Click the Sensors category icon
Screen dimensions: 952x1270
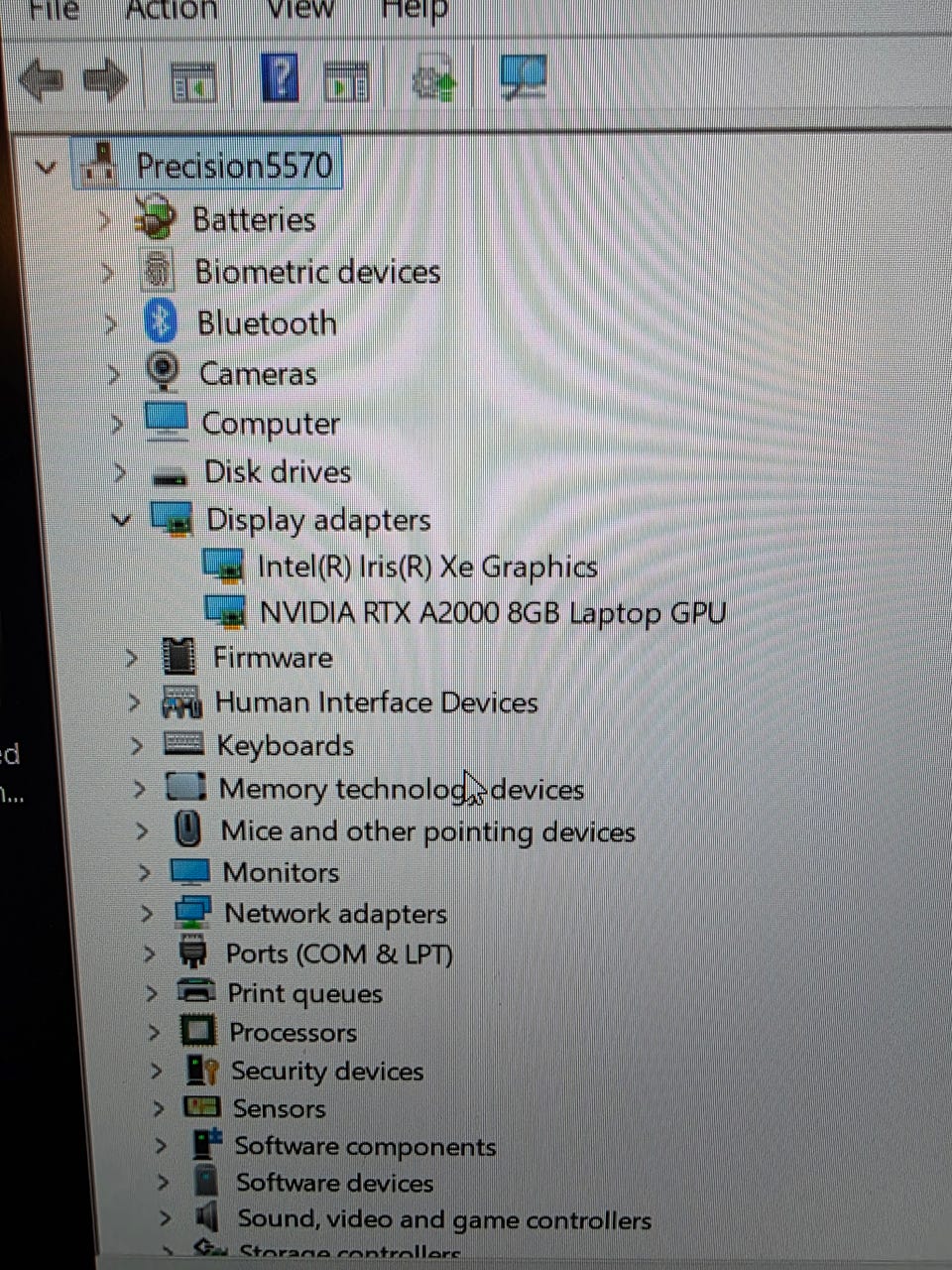[x=202, y=1107]
